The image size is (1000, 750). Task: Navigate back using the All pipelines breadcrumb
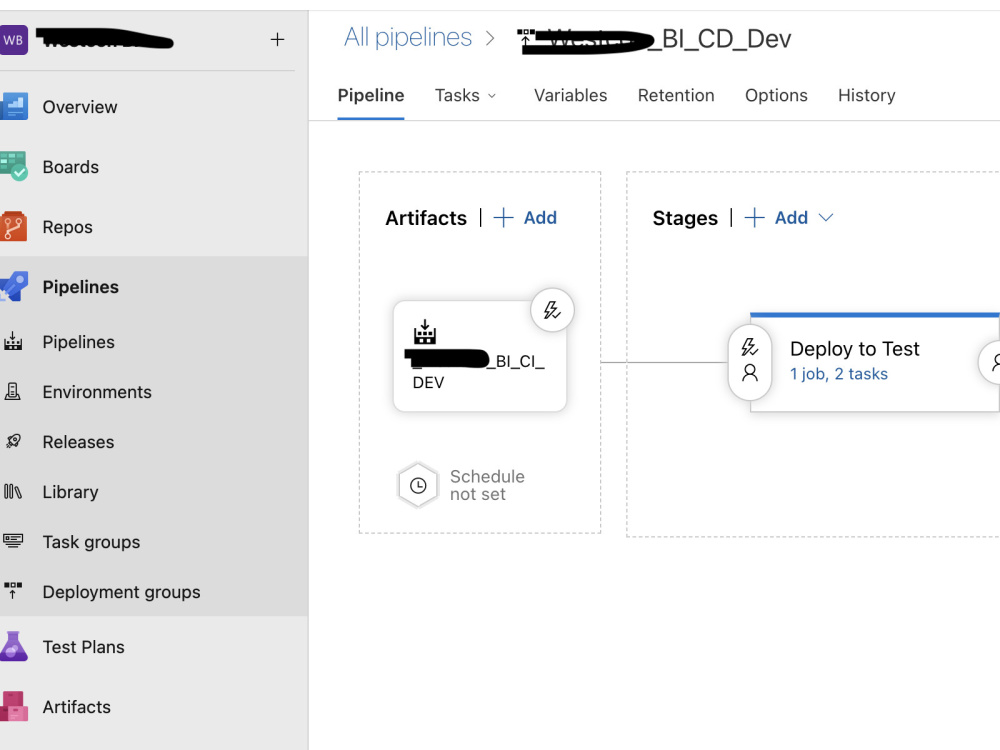(x=408, y=37)
